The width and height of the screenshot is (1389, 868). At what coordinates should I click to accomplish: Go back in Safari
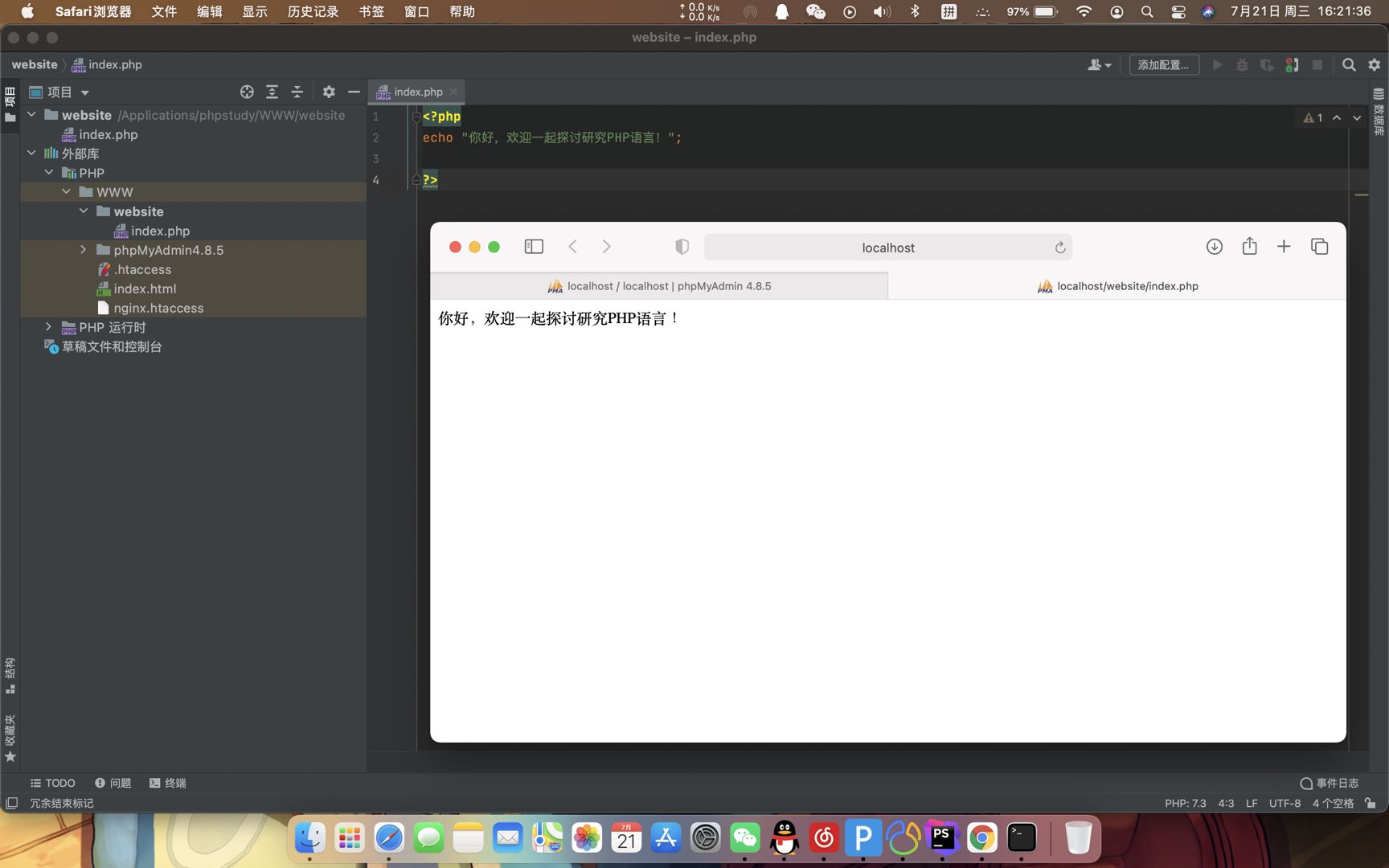[573, 247]
